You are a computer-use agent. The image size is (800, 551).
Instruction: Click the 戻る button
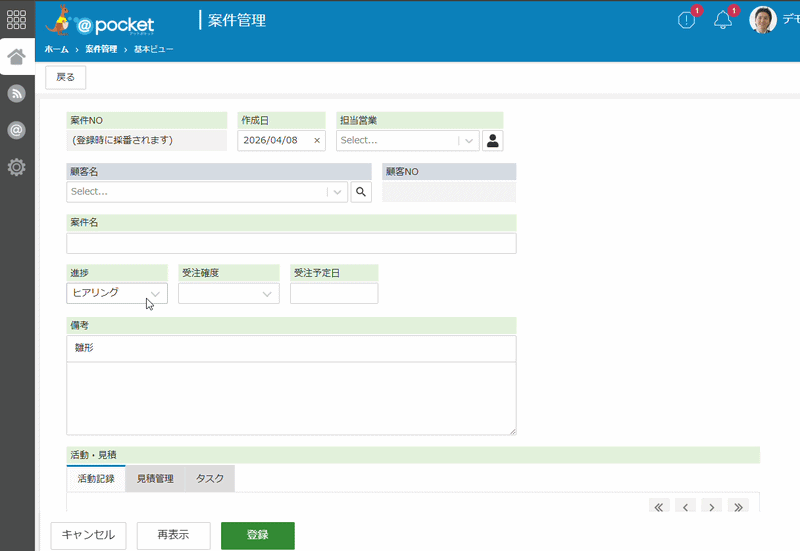(x=65, y=77)
